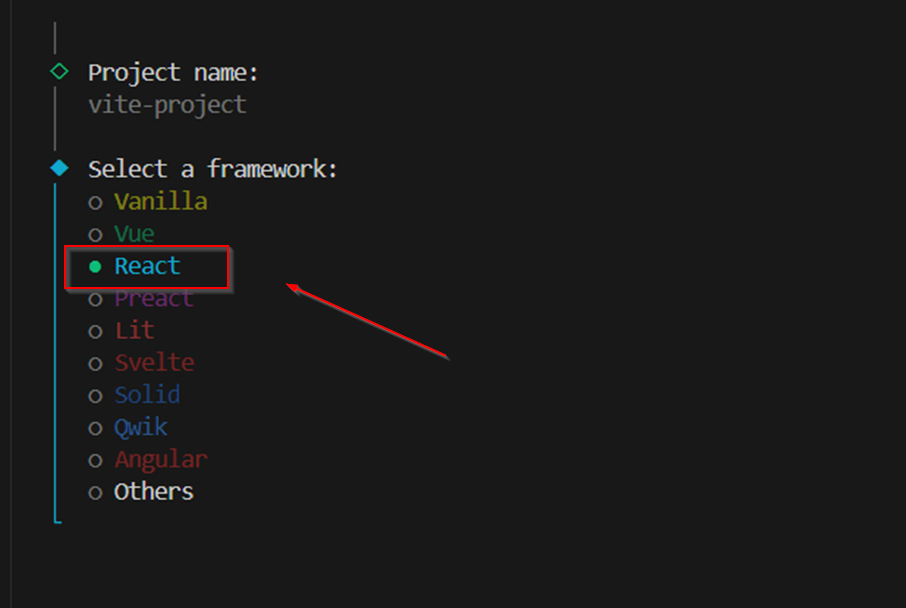Click the filled blue diamond beside Select a framework
The height and width of the screenshot is (608, 906).
[x=59, y=168]
